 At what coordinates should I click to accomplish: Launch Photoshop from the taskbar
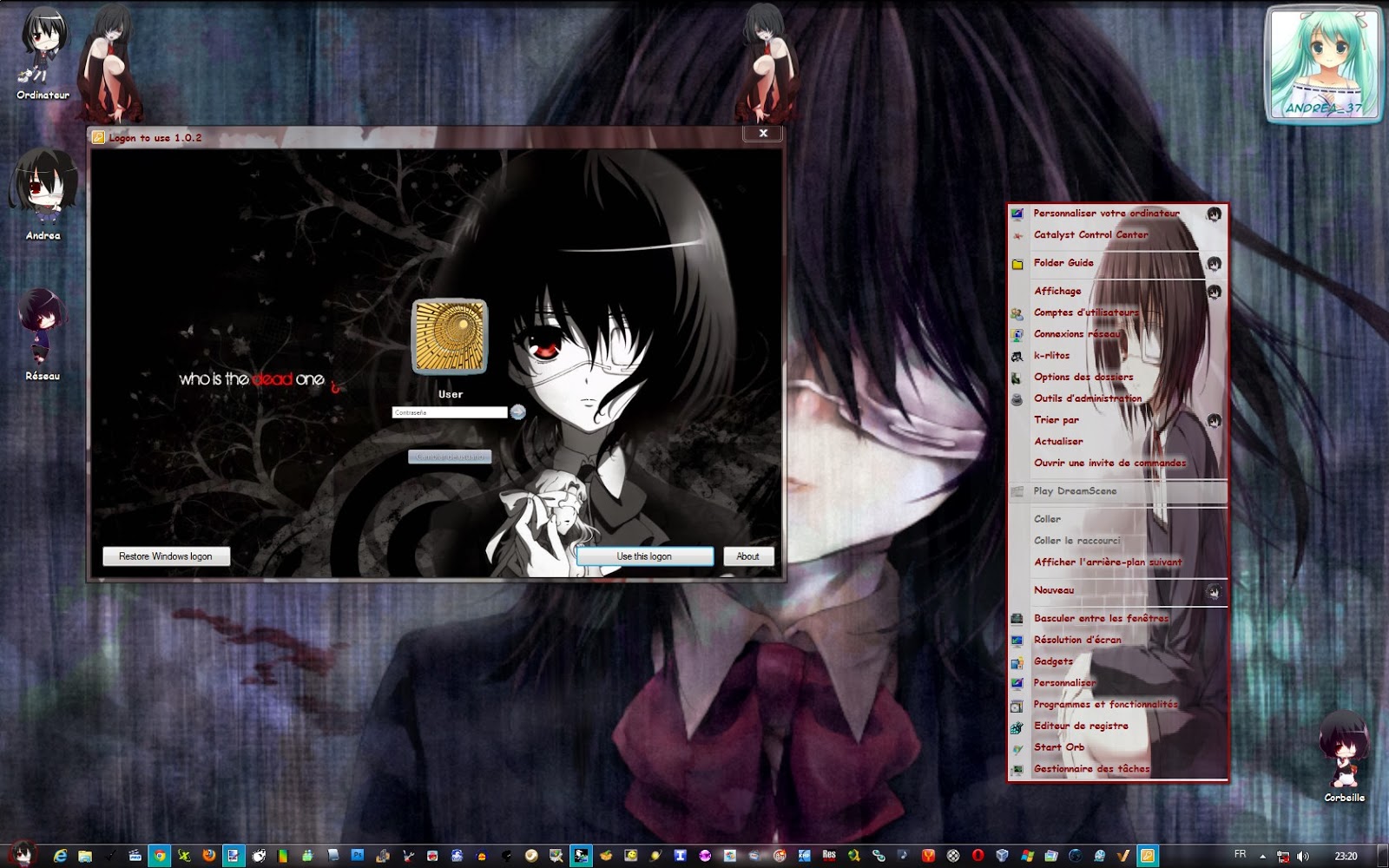[358, 856]
